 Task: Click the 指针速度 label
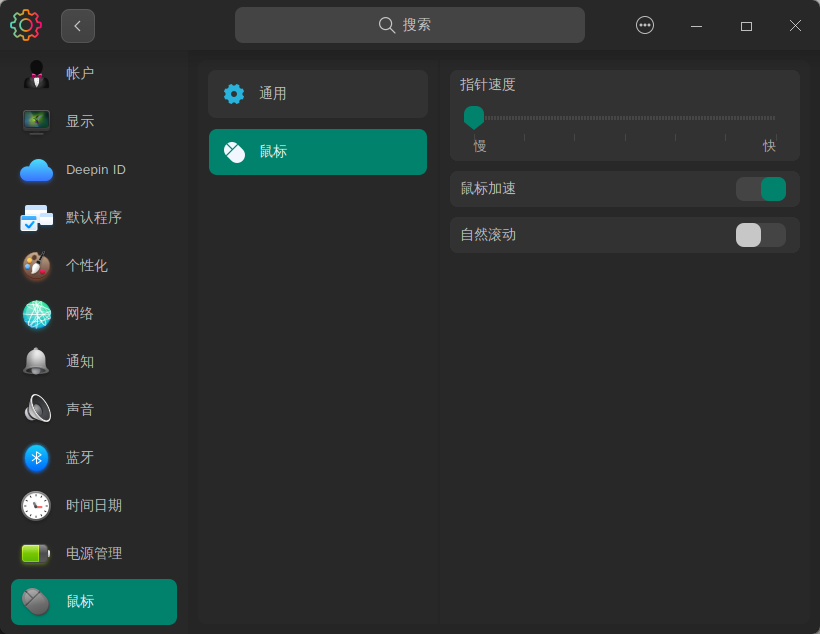pos(487,85)
